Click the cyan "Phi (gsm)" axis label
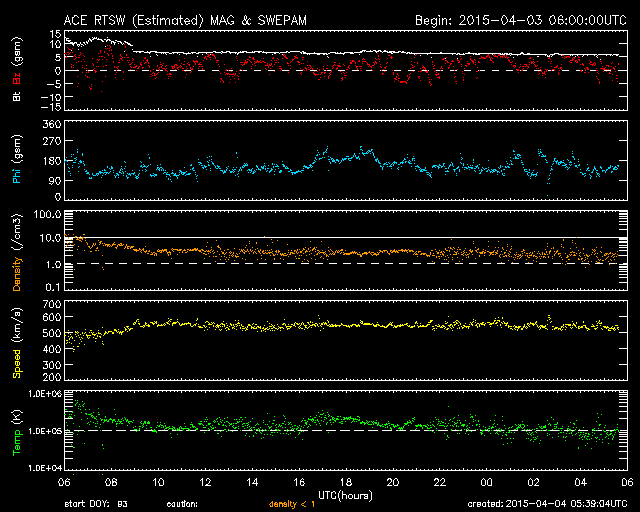 point(17,159)
